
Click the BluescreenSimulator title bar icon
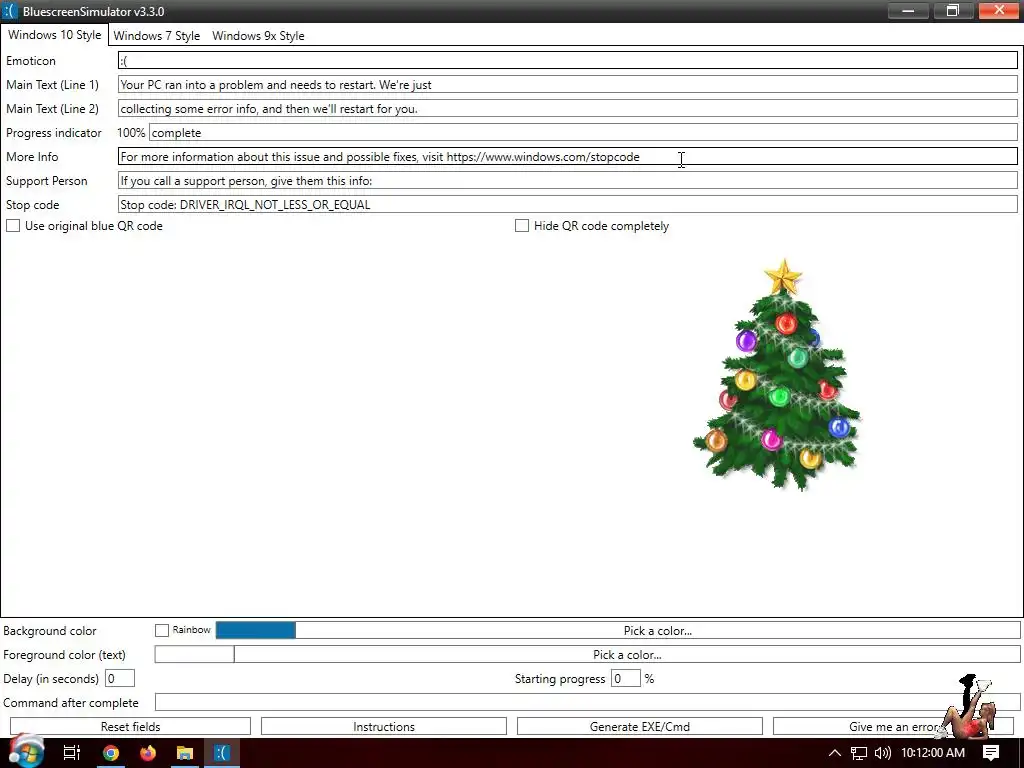pyautogui.click(x=10, y=11)
